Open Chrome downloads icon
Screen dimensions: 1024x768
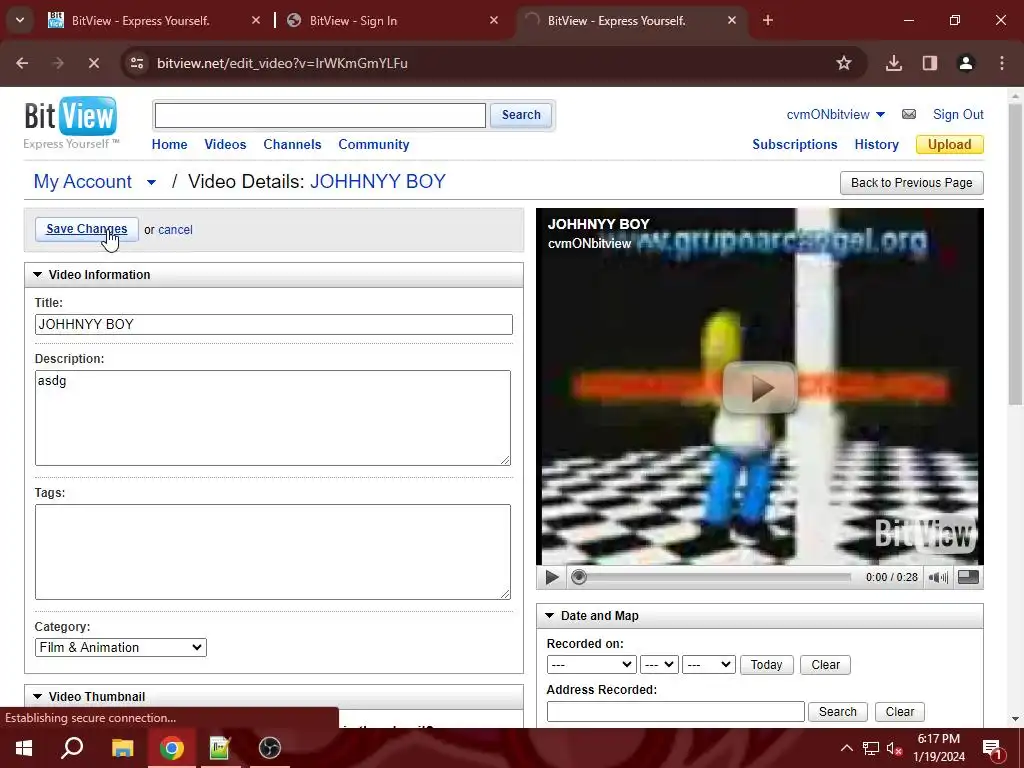893,63
